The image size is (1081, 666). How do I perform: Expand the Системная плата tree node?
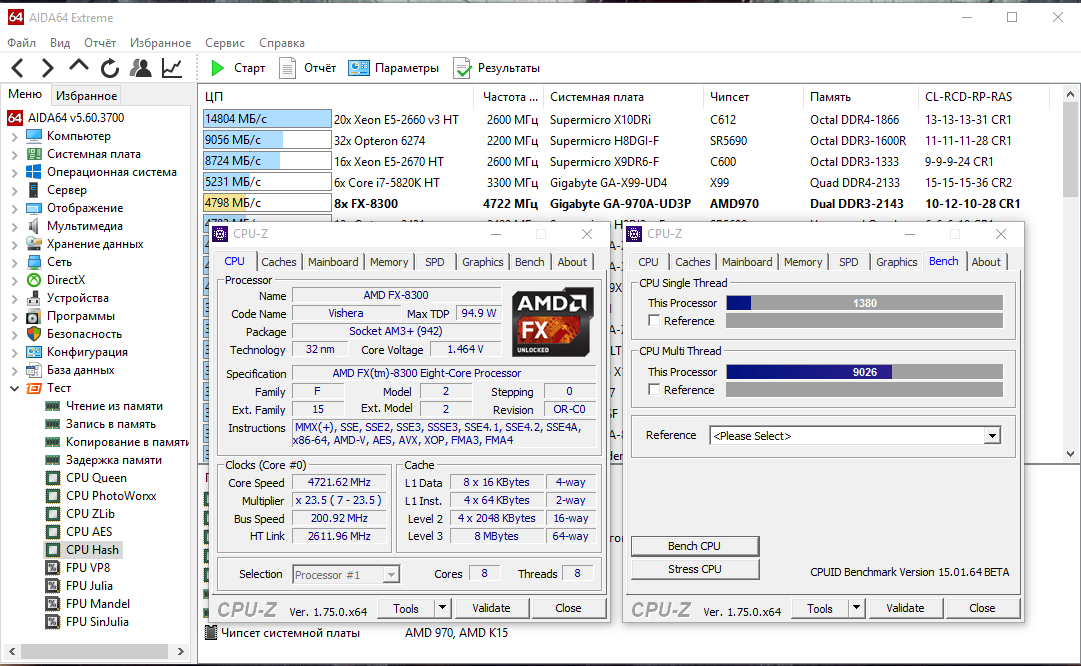(x=14, y=154)
